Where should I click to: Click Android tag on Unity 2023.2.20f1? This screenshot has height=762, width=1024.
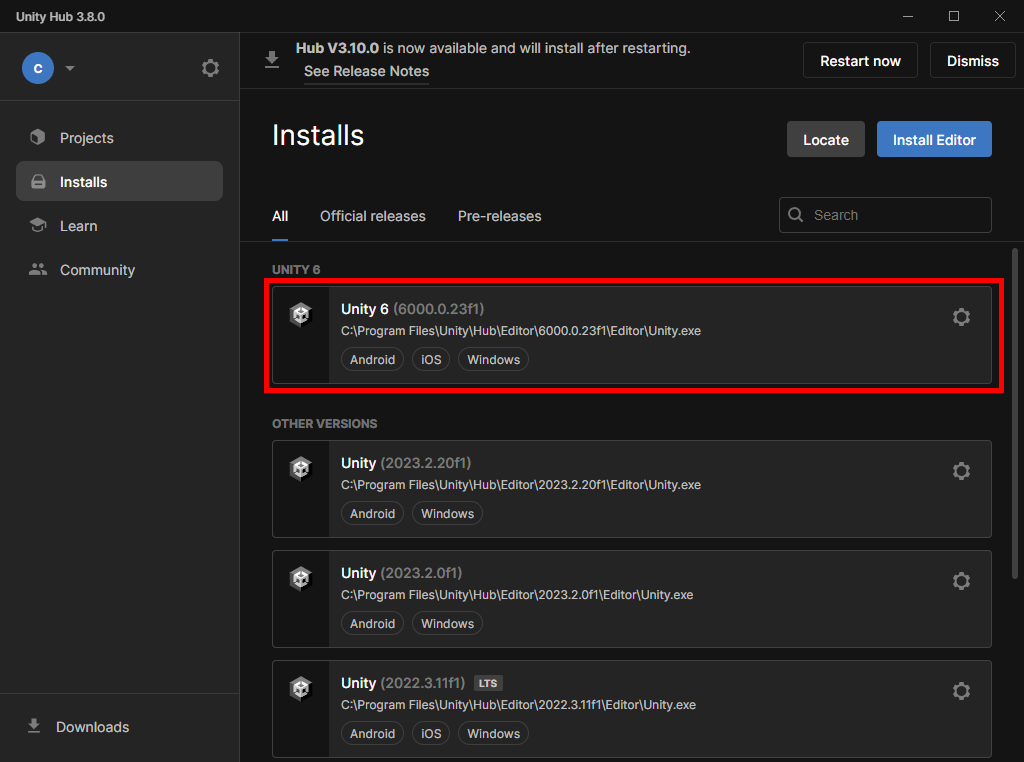coord(372,514)
